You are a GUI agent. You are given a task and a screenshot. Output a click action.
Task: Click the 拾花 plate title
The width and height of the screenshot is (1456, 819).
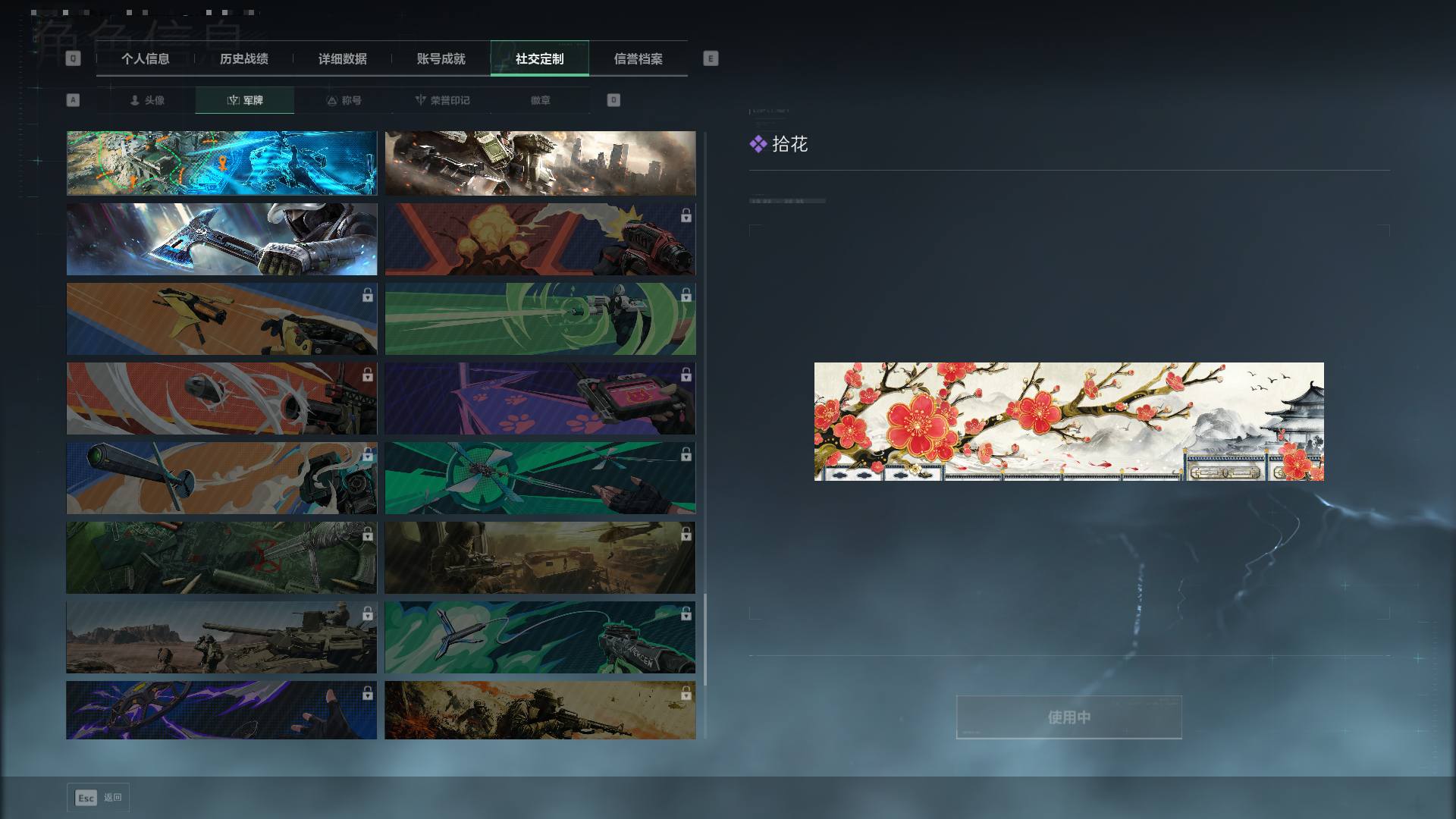(x=789, y=144)
